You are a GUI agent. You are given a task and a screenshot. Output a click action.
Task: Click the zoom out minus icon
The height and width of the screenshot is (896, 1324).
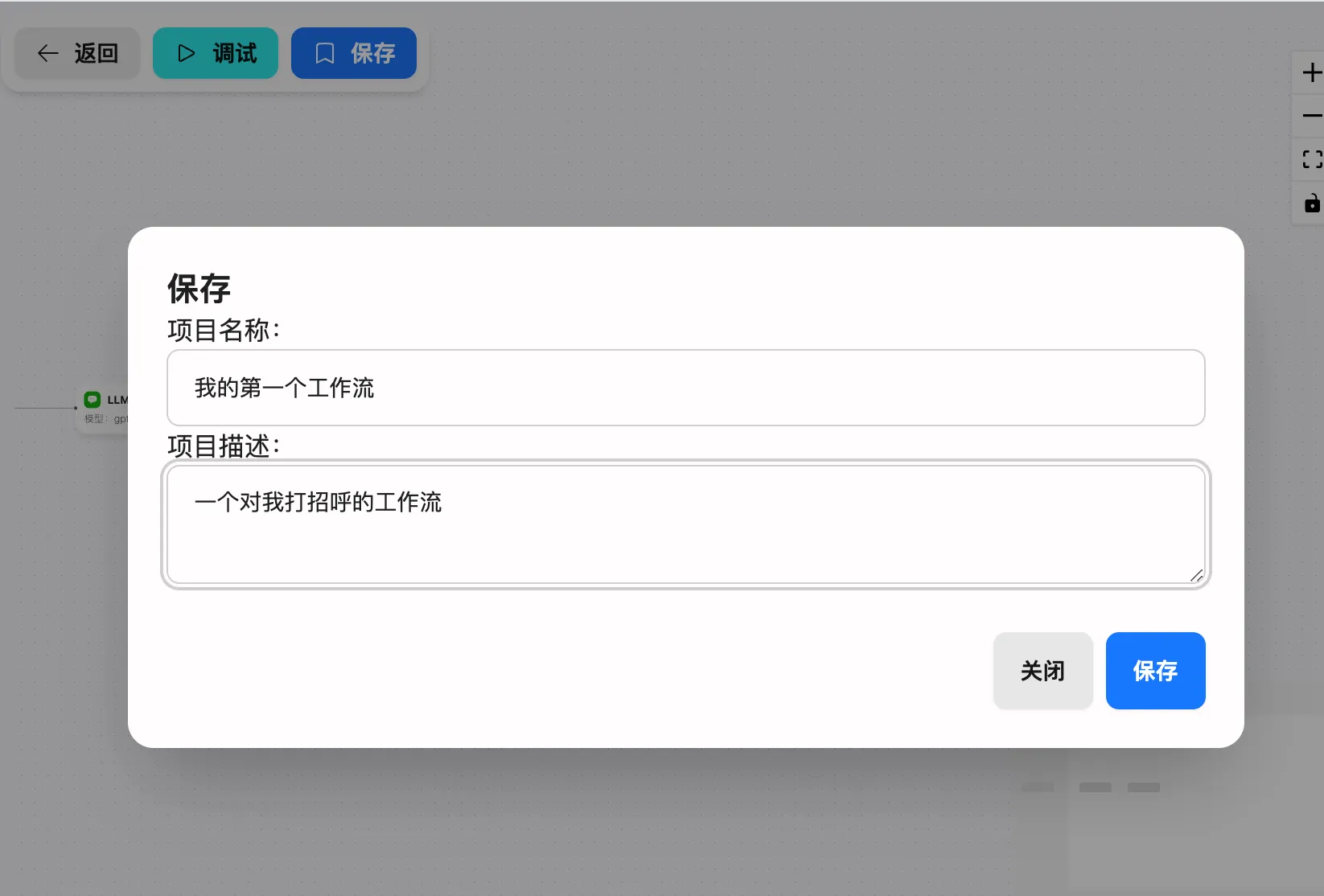tap(1312, 116)
